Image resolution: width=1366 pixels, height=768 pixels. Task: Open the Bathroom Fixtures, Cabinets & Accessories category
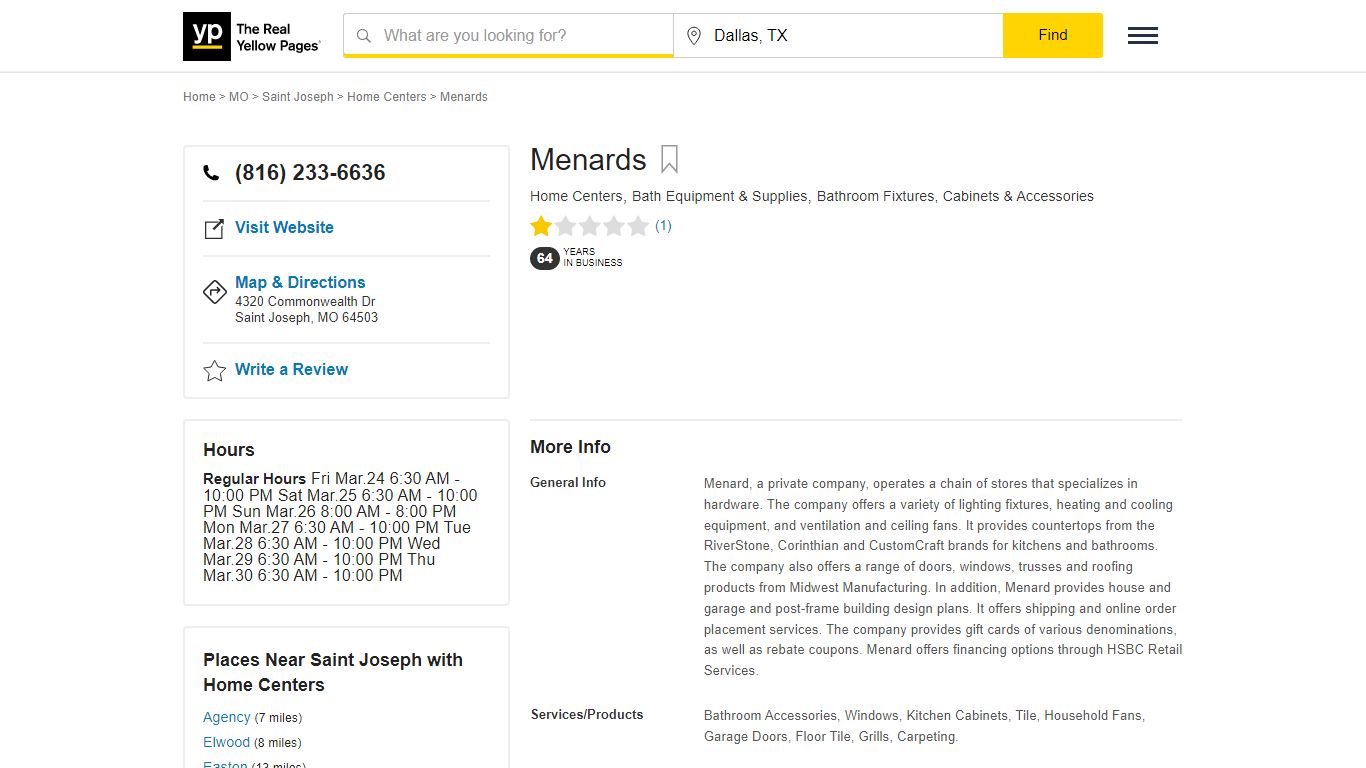tap(955, 196)
